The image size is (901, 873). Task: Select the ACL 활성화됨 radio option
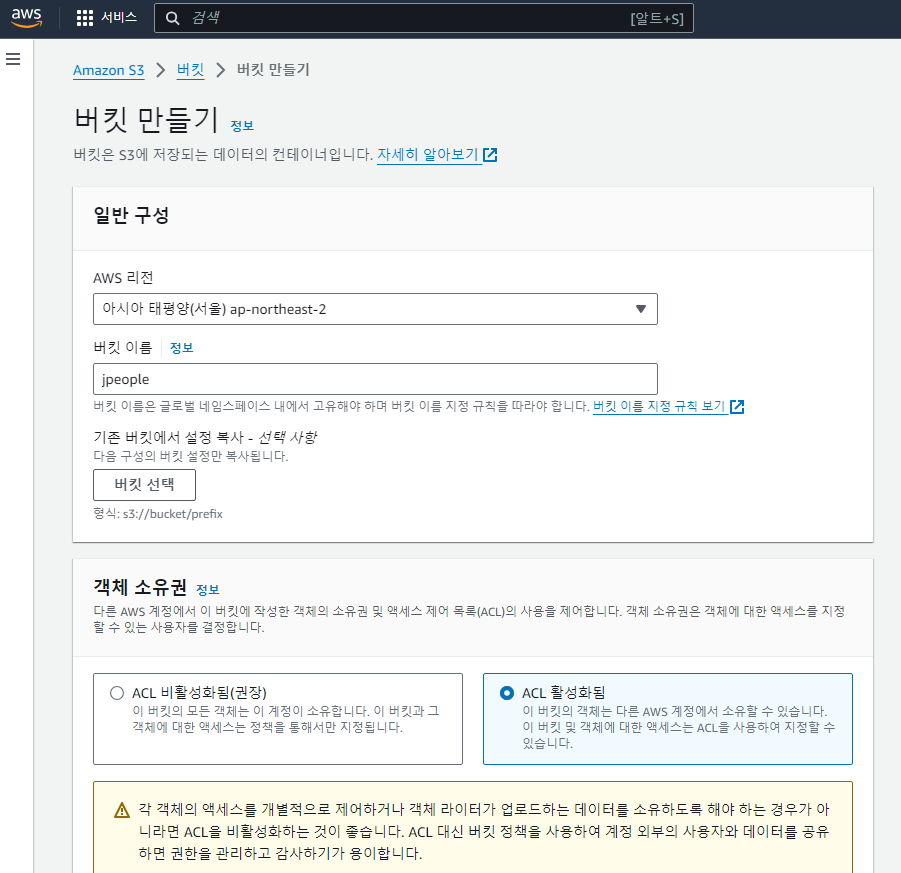click(x=507, y=693)
